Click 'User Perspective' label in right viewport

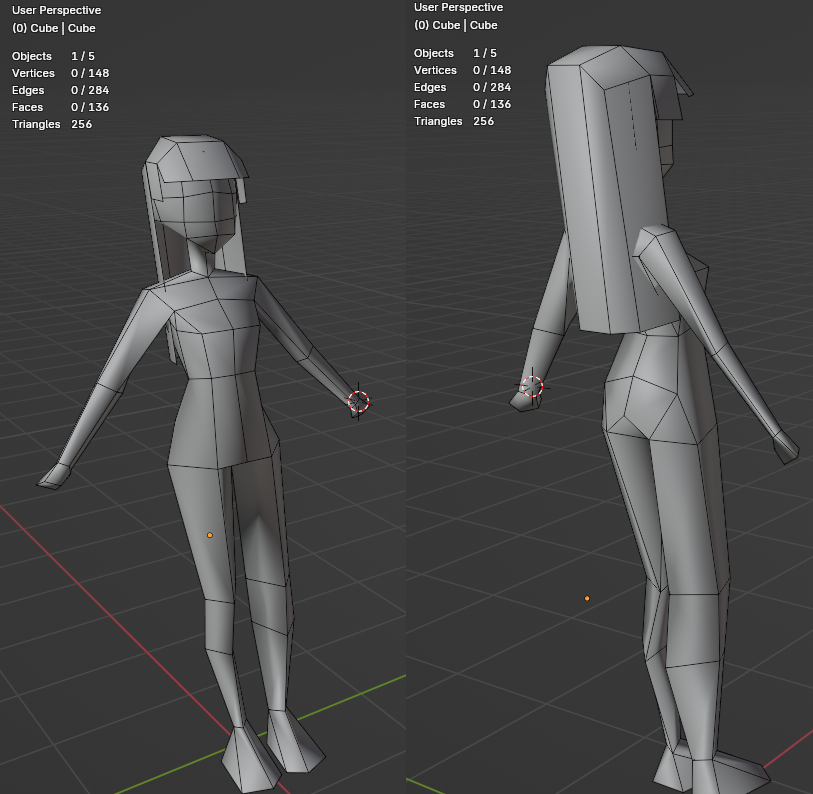pos(458,7)
